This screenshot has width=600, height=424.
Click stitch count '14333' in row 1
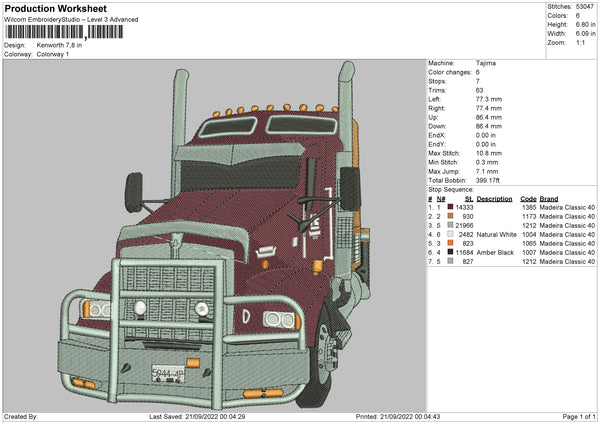tap(465, 207)
